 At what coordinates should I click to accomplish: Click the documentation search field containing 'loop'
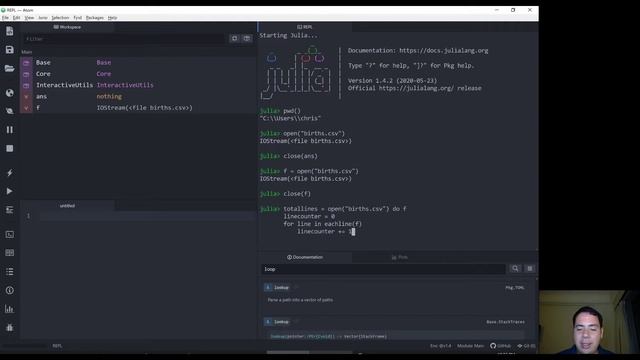tap(383, 269)
